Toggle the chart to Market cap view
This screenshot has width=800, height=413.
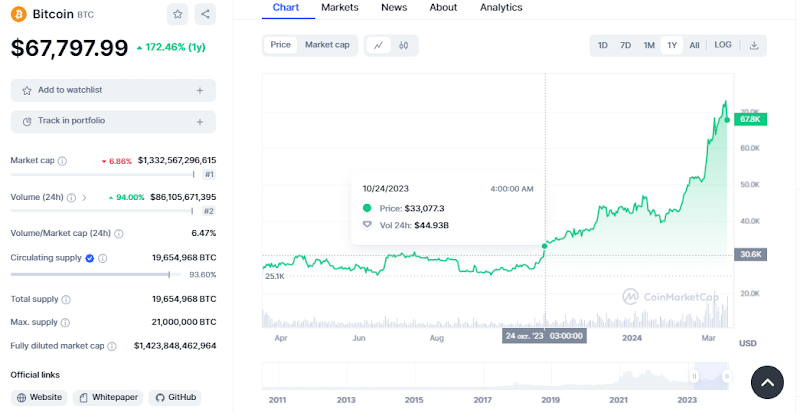coord(327,45)
